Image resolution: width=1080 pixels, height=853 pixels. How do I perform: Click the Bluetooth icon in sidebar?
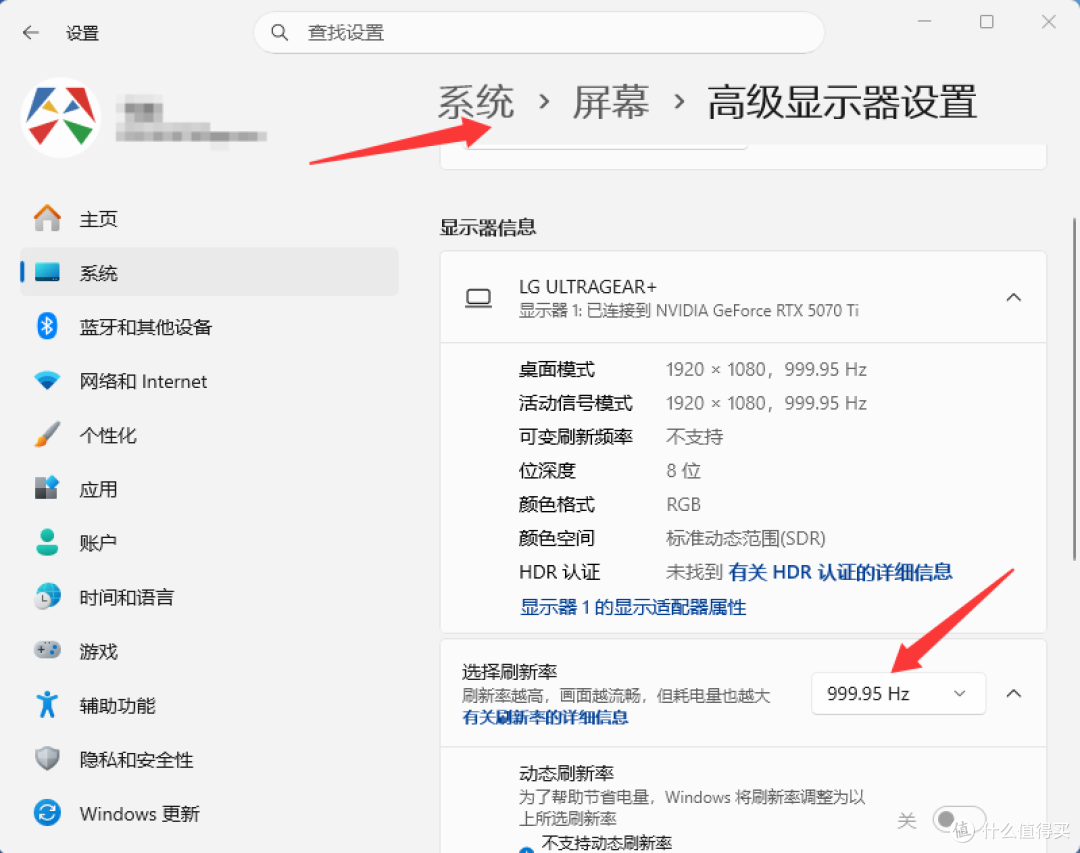point(47,326)
